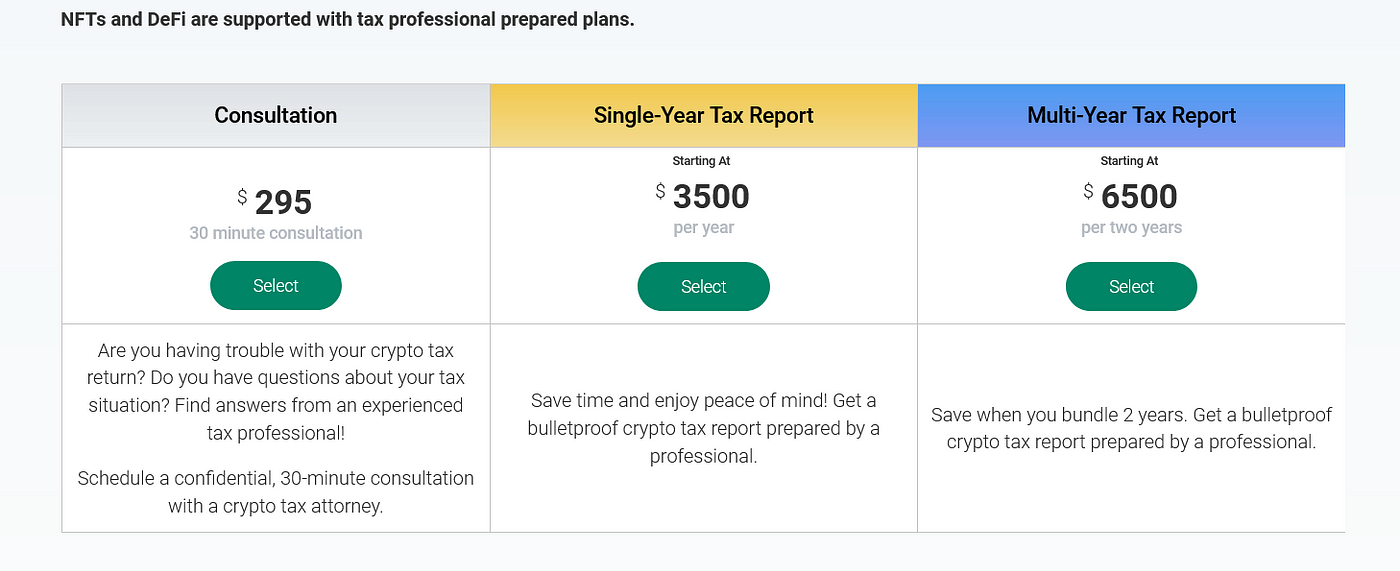Click the Single-Year Tax Report header
This screenshot has height=571, width=1400.
[x=703, y=116]
